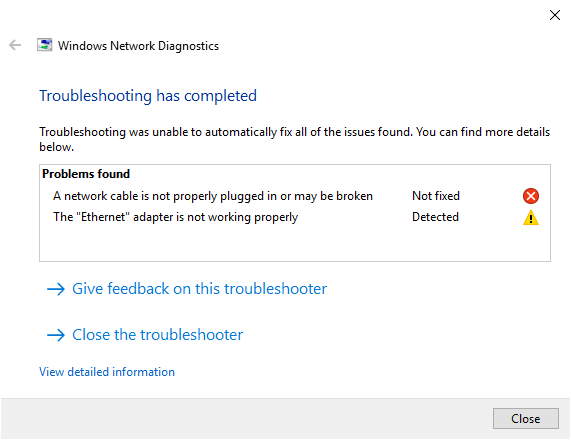Click the Not fixed status text
The width and height of the screenshot is (571, 440).
pos(436,196)
